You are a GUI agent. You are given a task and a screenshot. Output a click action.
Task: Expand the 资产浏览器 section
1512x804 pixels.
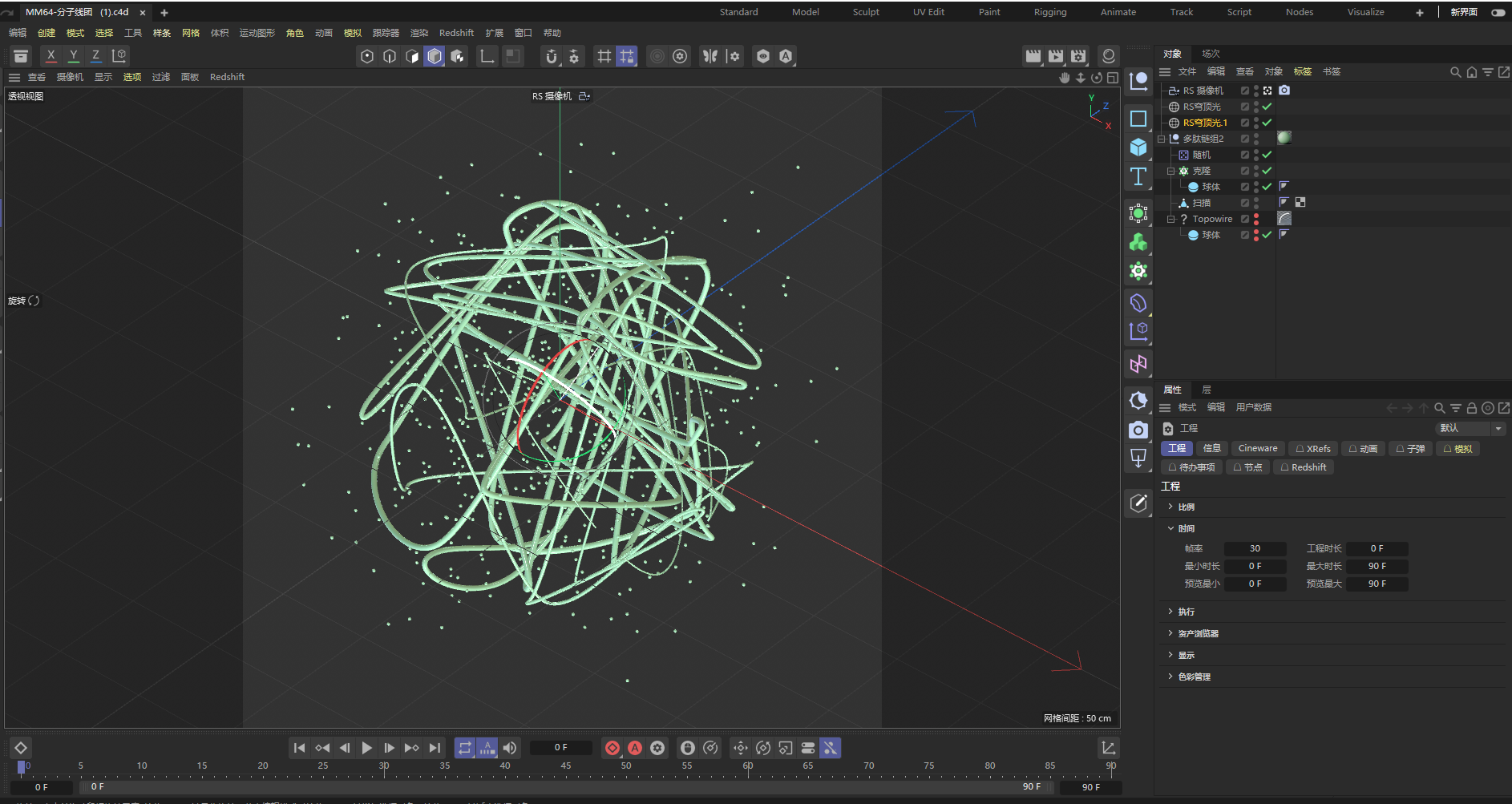1170,633
